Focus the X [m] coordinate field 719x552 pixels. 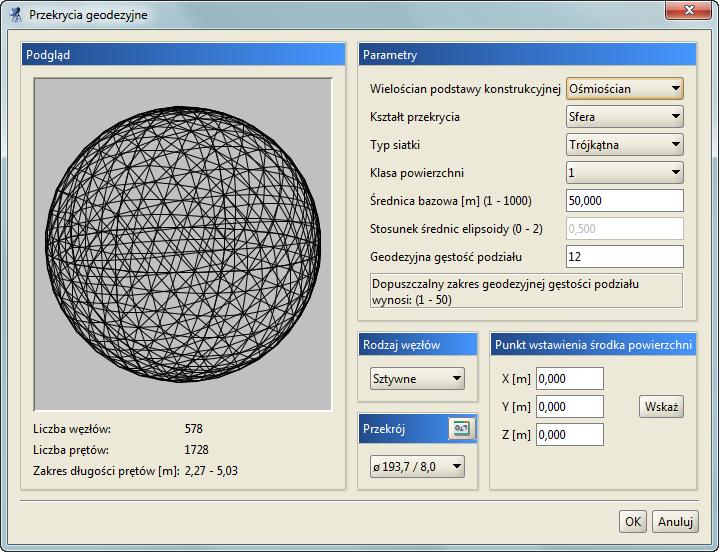(x=570, y=379)
